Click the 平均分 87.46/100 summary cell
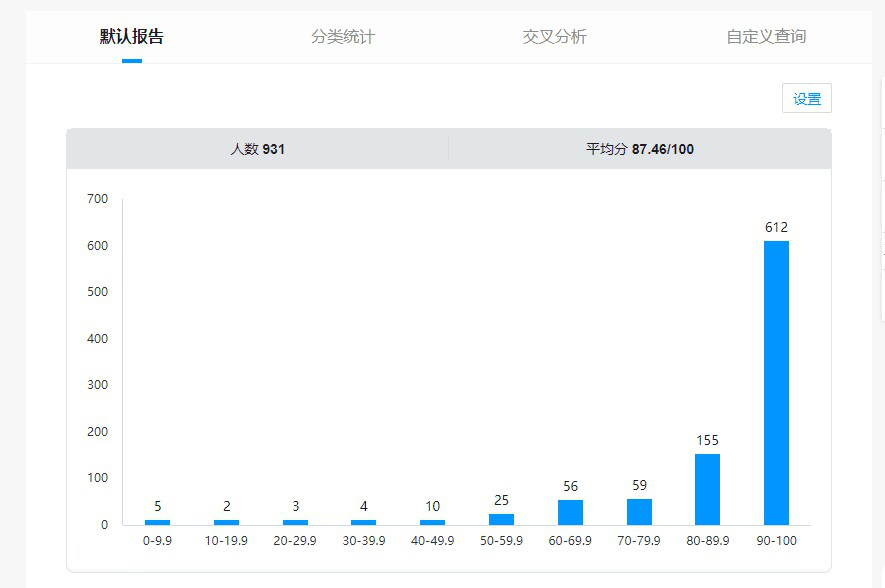 coord(640,149)
